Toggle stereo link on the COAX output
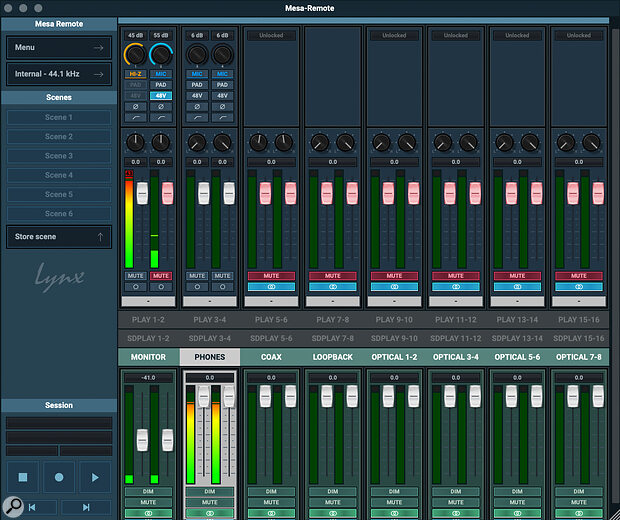620x520 pixels. pyautogui.click(x=272, y=513)
